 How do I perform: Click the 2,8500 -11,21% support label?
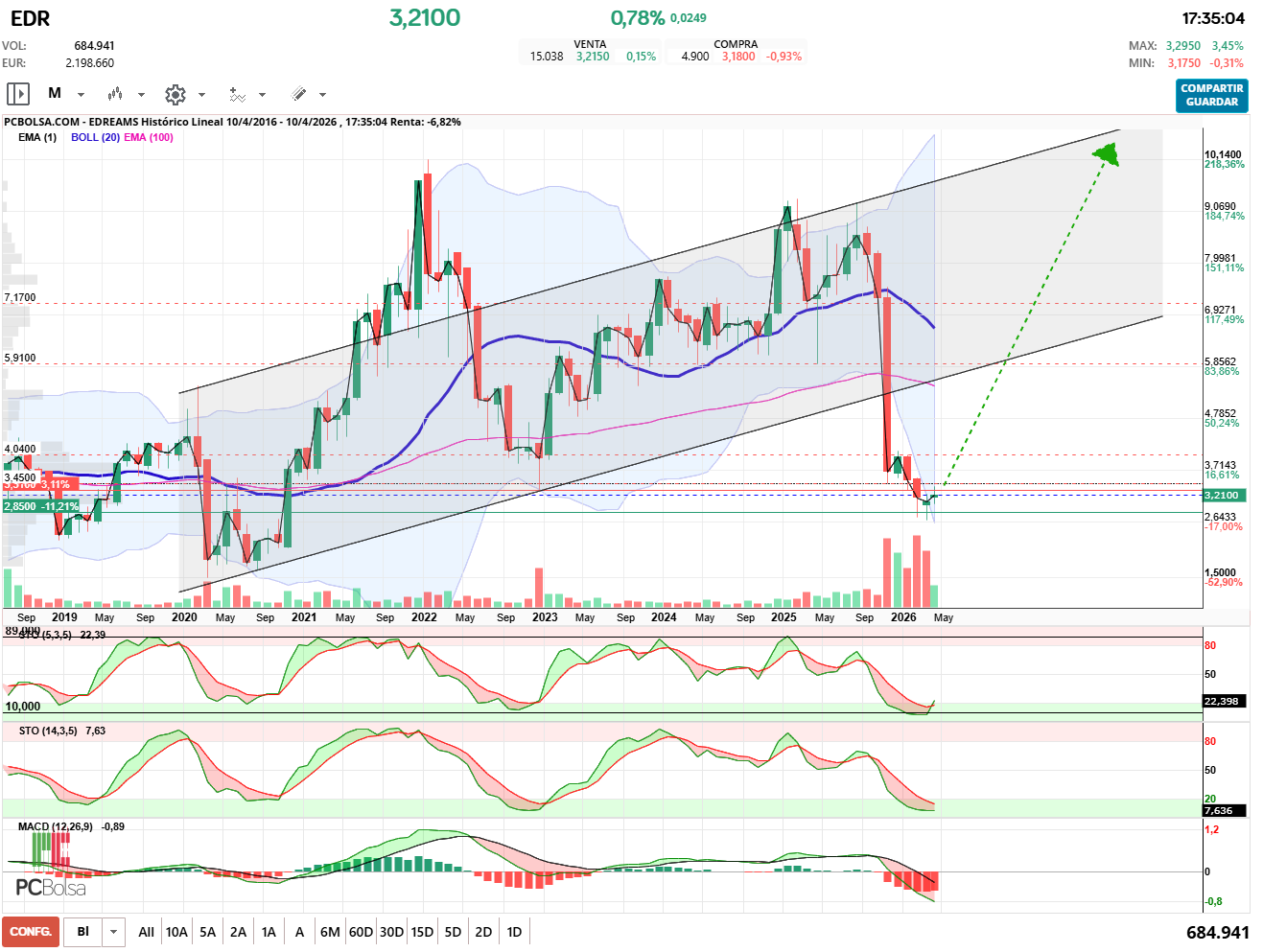tap(41, 506)
